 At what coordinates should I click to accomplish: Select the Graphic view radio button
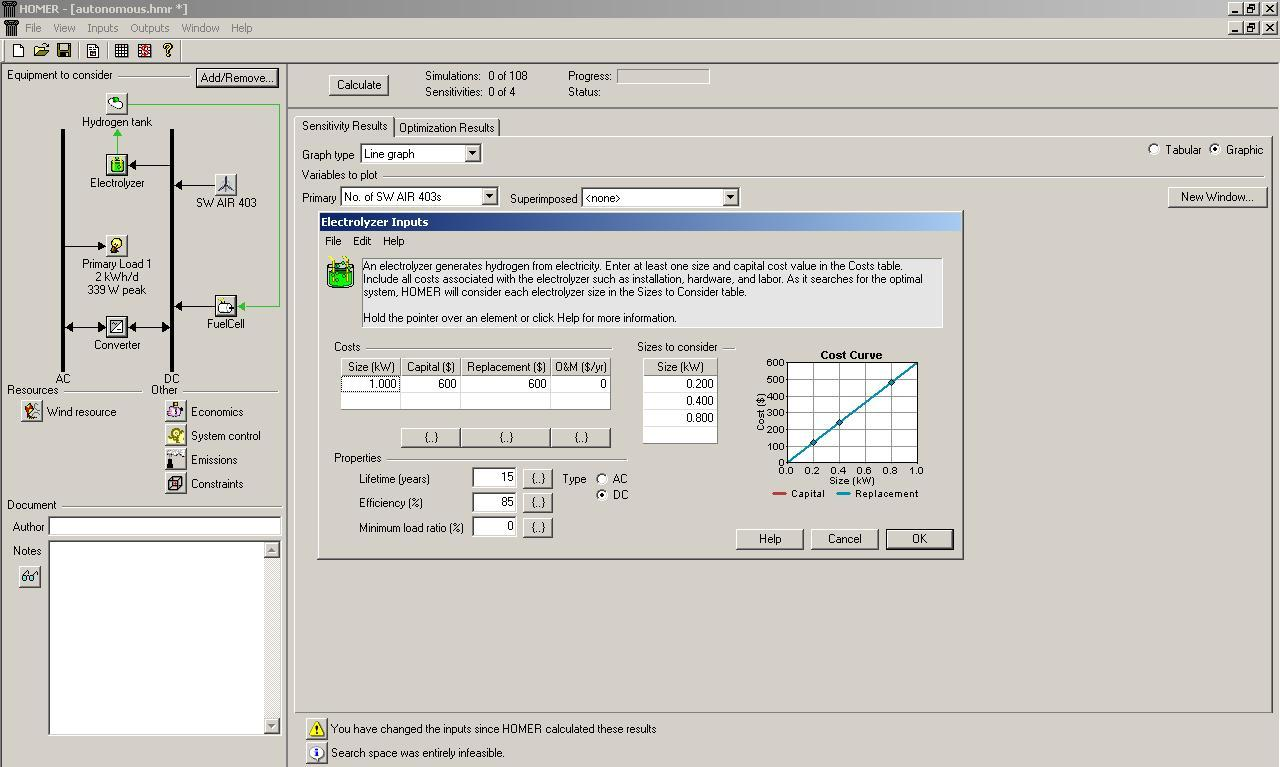point(1215,149)
